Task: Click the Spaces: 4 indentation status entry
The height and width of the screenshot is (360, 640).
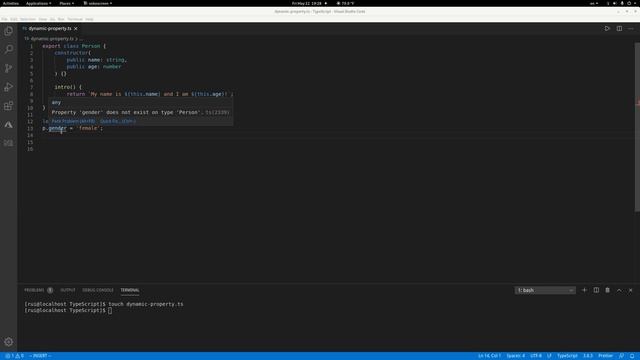Action: 516,356
